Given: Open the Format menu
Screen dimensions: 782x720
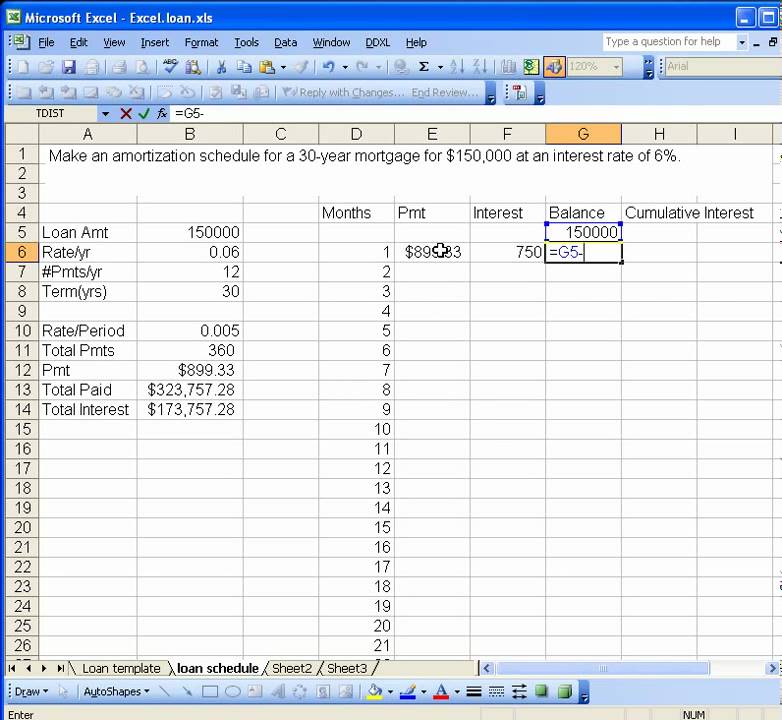Looking at the screenshot, I should pos(201,42).
